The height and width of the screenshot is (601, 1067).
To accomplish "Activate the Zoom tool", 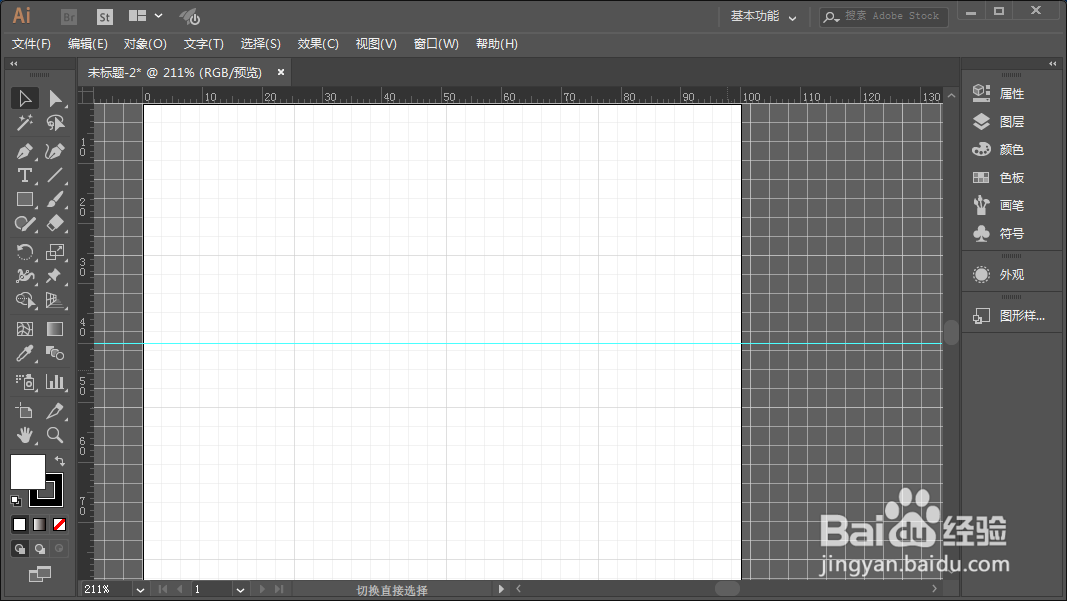I will (55, 435).
